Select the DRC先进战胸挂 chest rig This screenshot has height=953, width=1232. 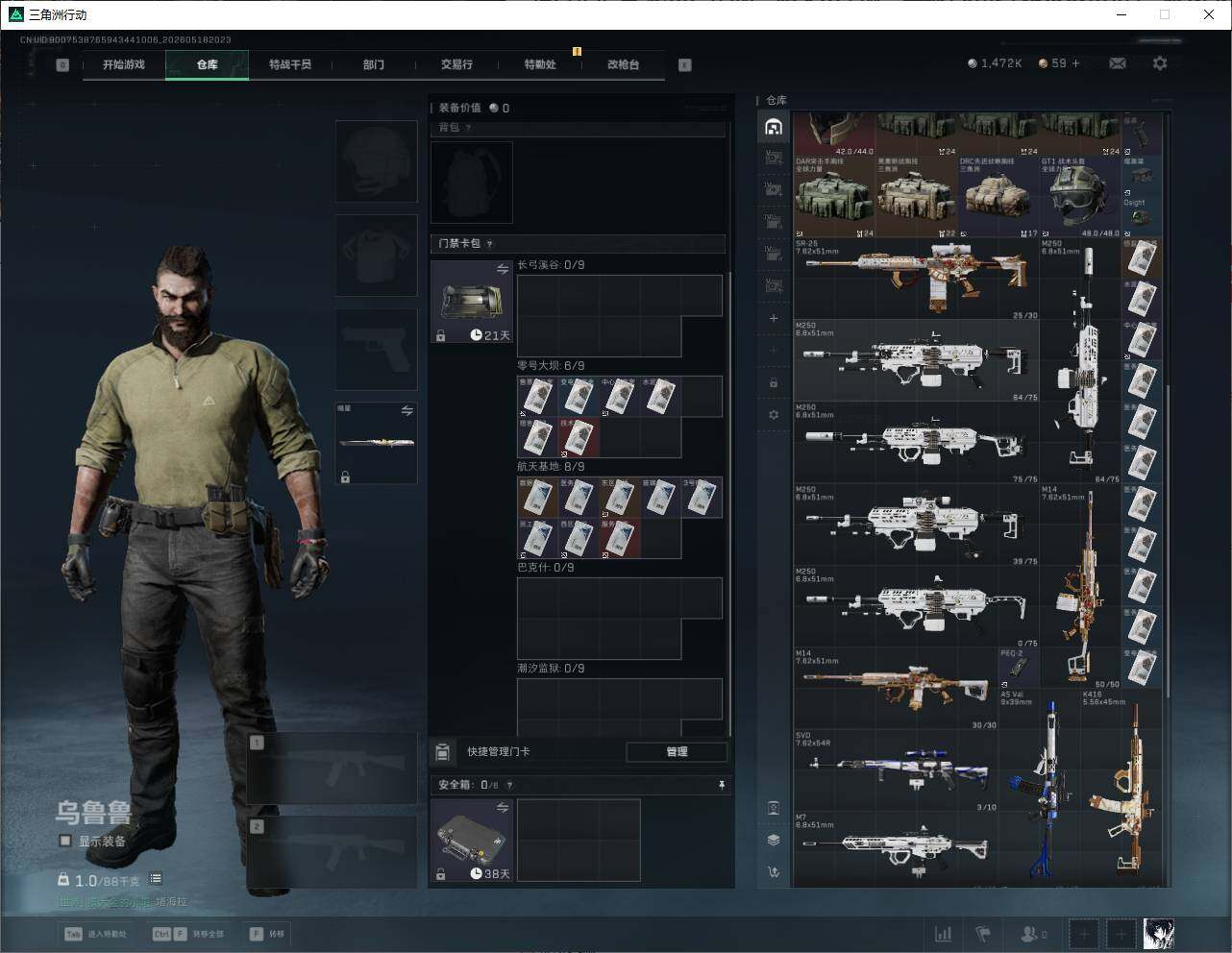[998, 197]
